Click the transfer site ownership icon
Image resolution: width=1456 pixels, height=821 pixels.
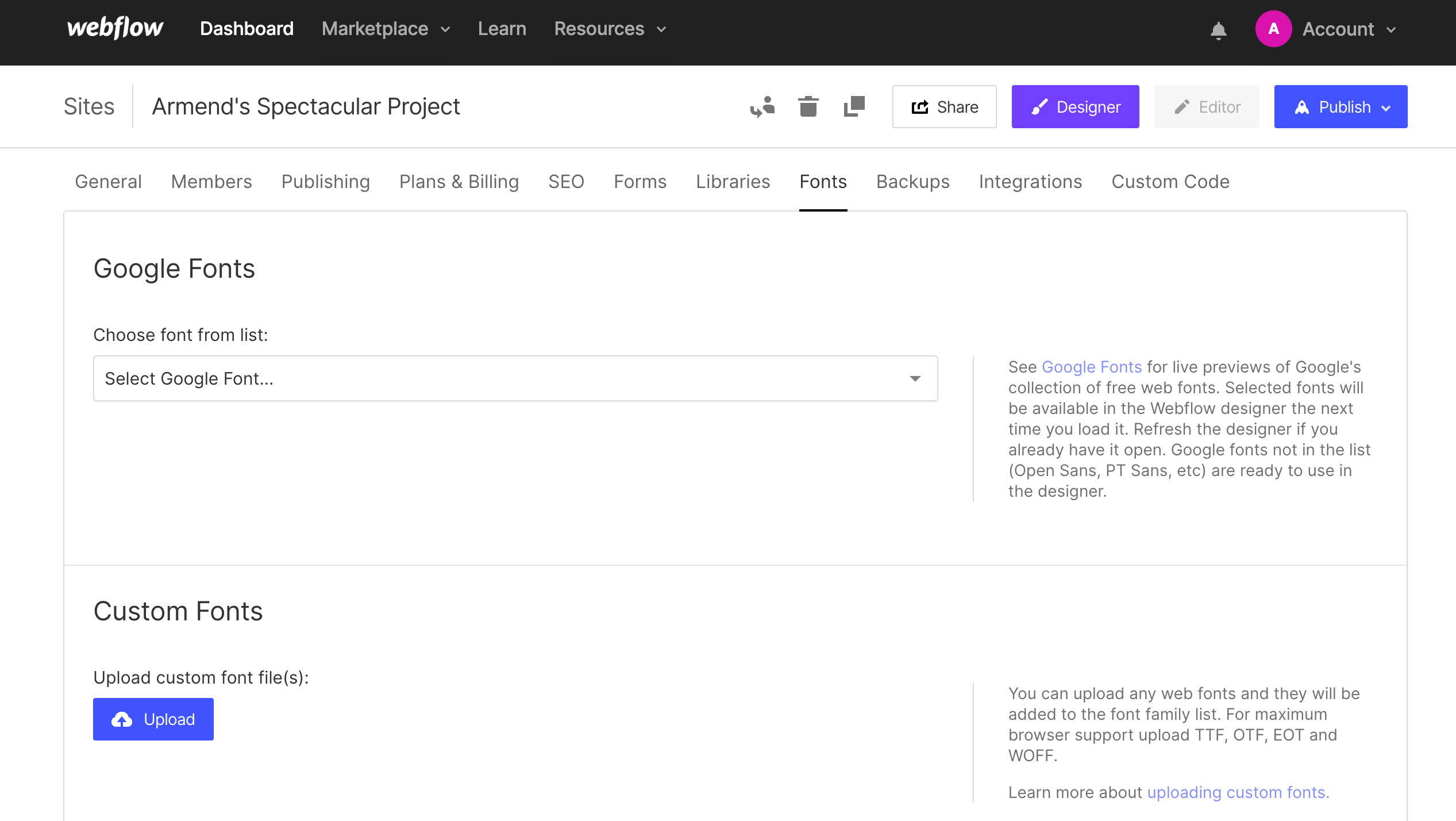[763, 106]
